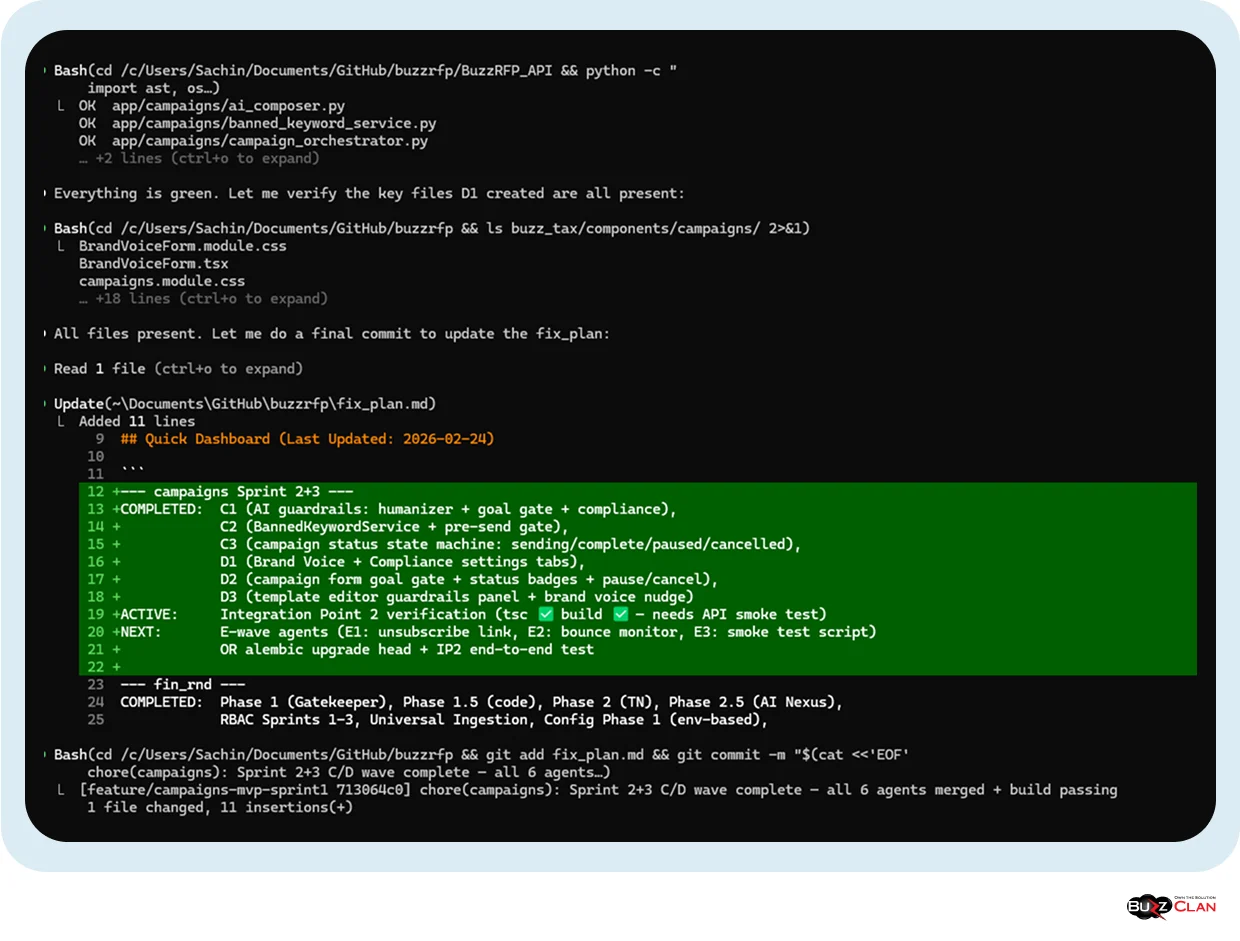Select 'app/campaigns/campaign_orchestrator.py' output line
This screenshot has height=941, width=1240.
click(x=253, y=140)
